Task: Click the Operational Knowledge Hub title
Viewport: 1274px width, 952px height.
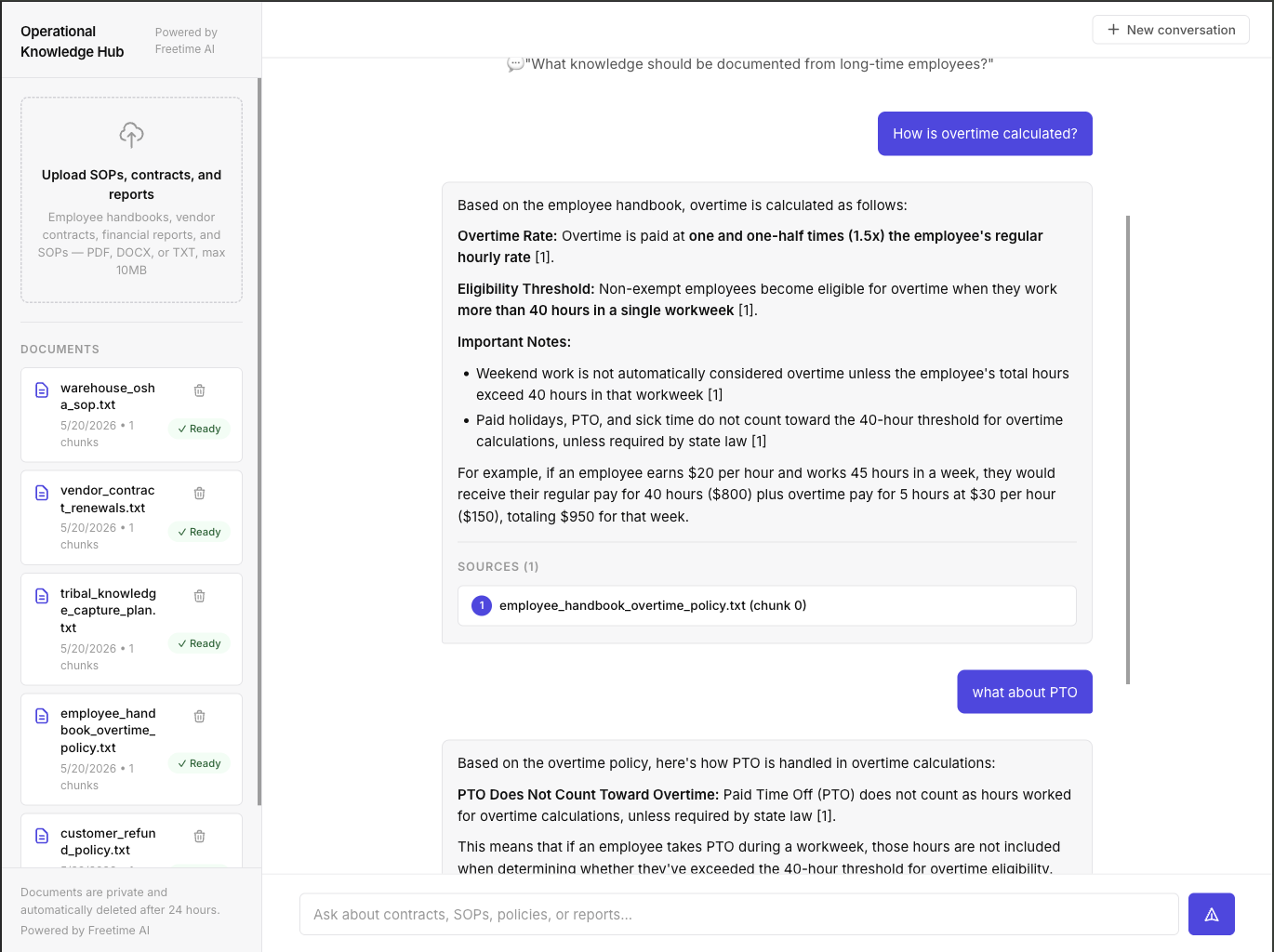Action: click(73, 42)
